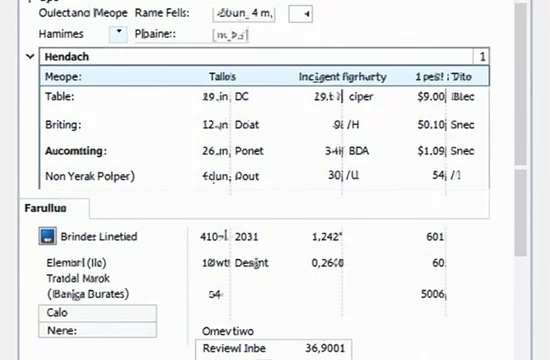Click the Incigent figrhurty column header

(342, 77)
